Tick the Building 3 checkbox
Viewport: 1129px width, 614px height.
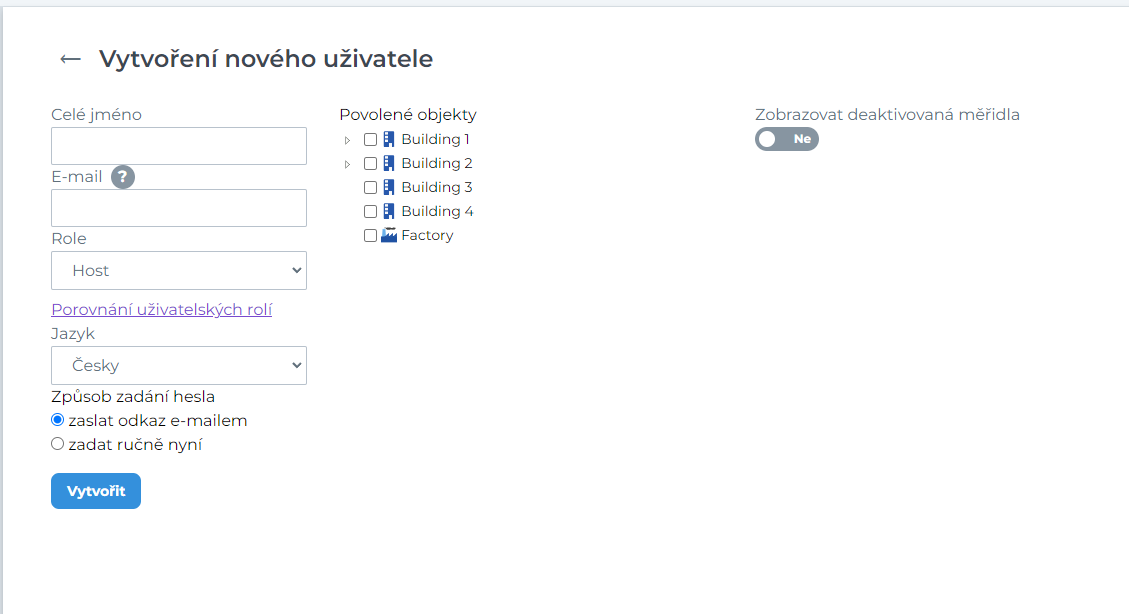(x=370, y=188)
